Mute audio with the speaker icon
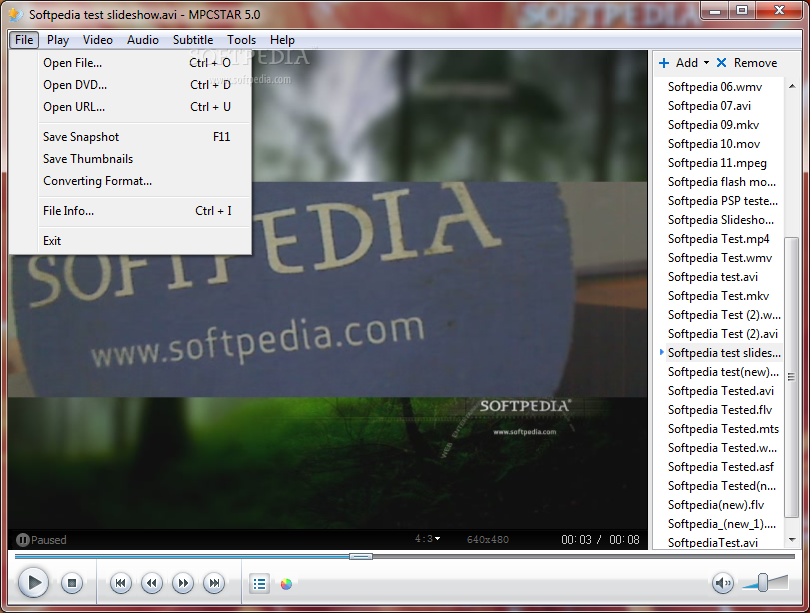This screenshot has width=810, height=613. 722,583
